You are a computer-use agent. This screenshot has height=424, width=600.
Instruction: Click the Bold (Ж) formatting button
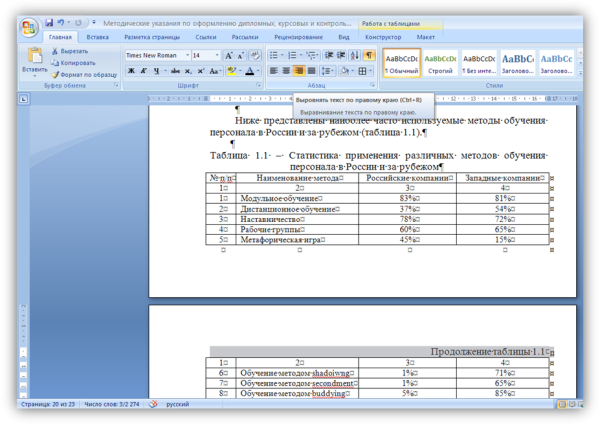(130, 71)
